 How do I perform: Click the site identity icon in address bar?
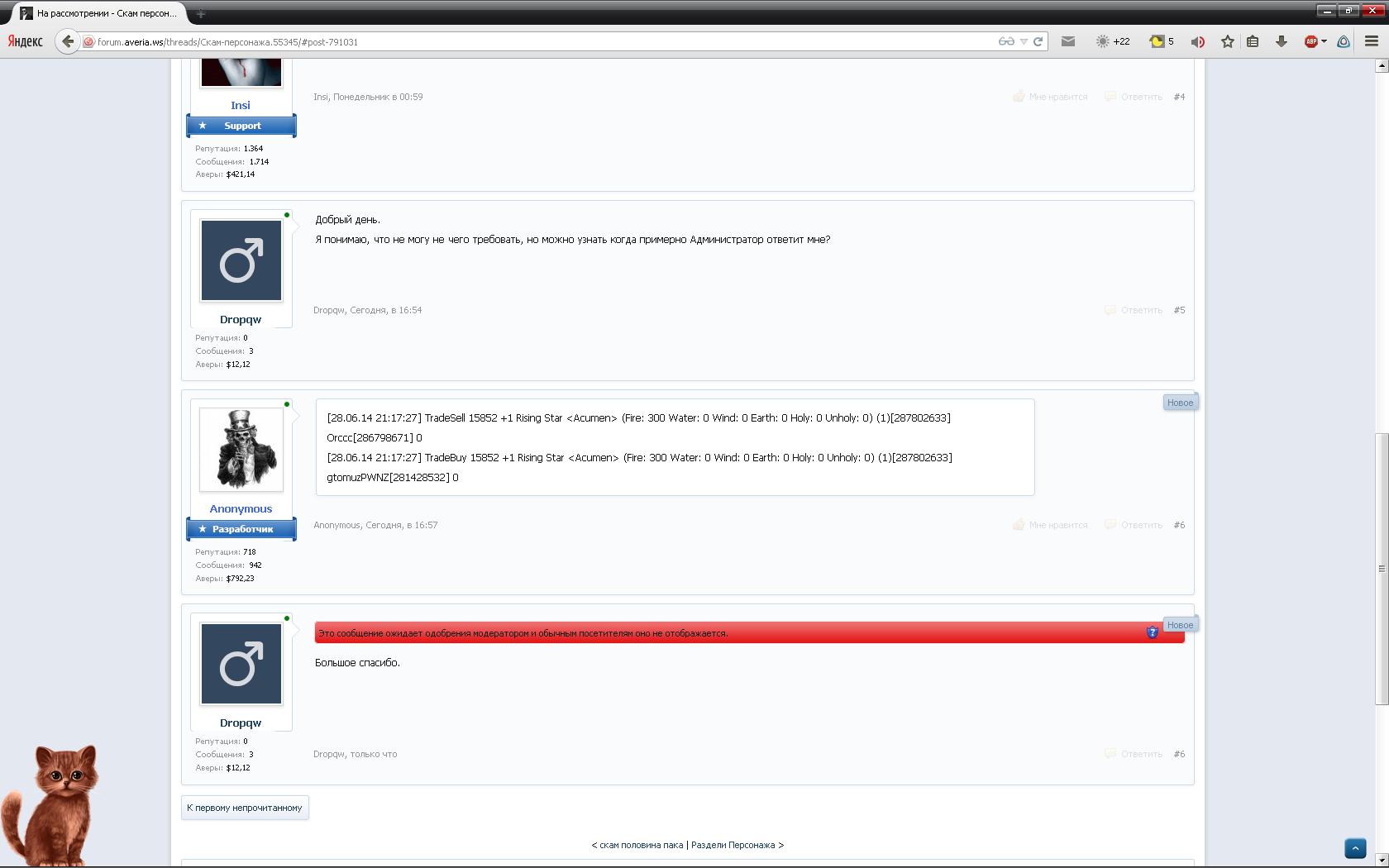(88, 41)
